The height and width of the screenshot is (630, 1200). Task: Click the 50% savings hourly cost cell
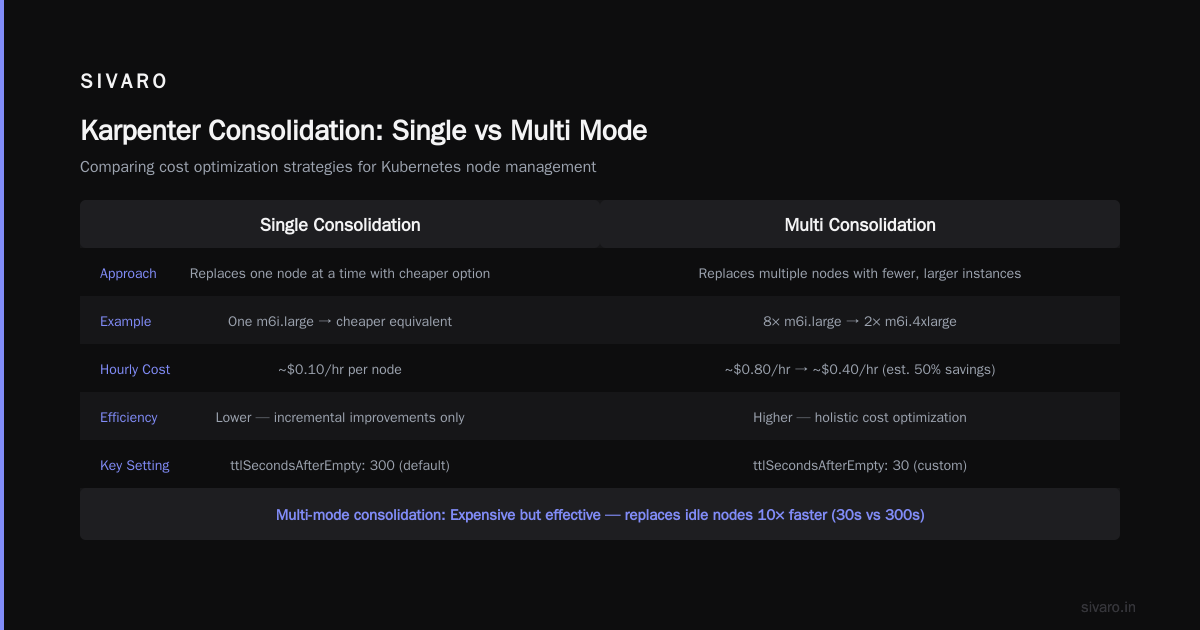tap(860, 369)
